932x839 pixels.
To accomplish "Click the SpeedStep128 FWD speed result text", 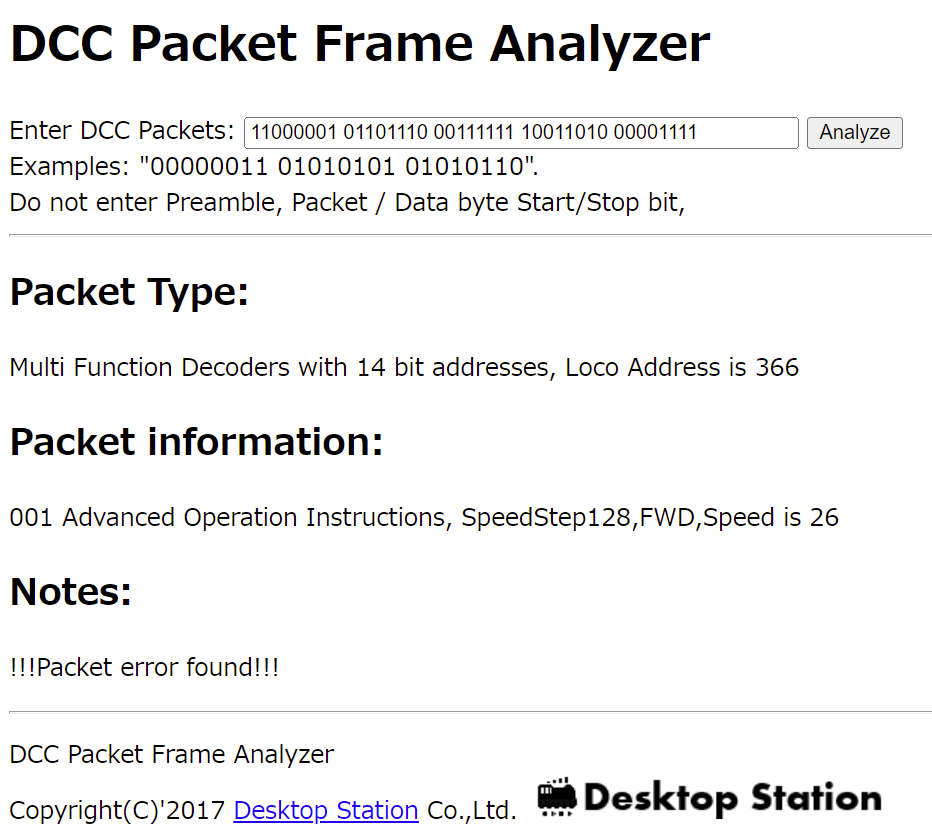I will pyautogui.click(x=424, y=517).
